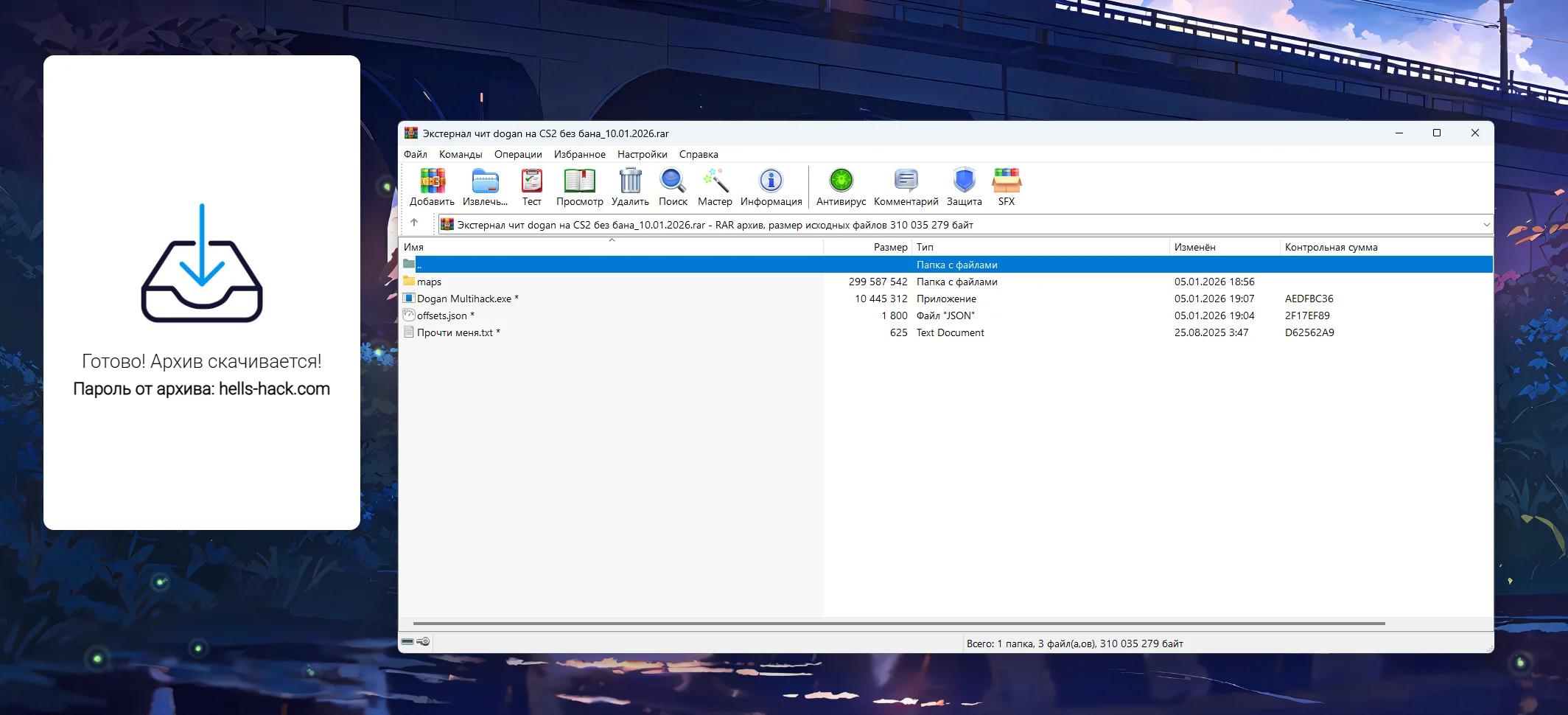
Task: Click the SFX archive toolbar icon
Action: click(1006, 181)
